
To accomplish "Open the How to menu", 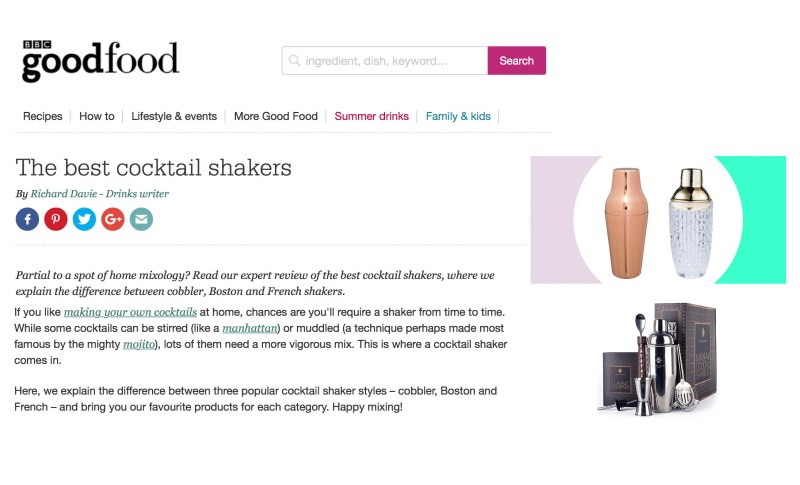I will 97,116.
